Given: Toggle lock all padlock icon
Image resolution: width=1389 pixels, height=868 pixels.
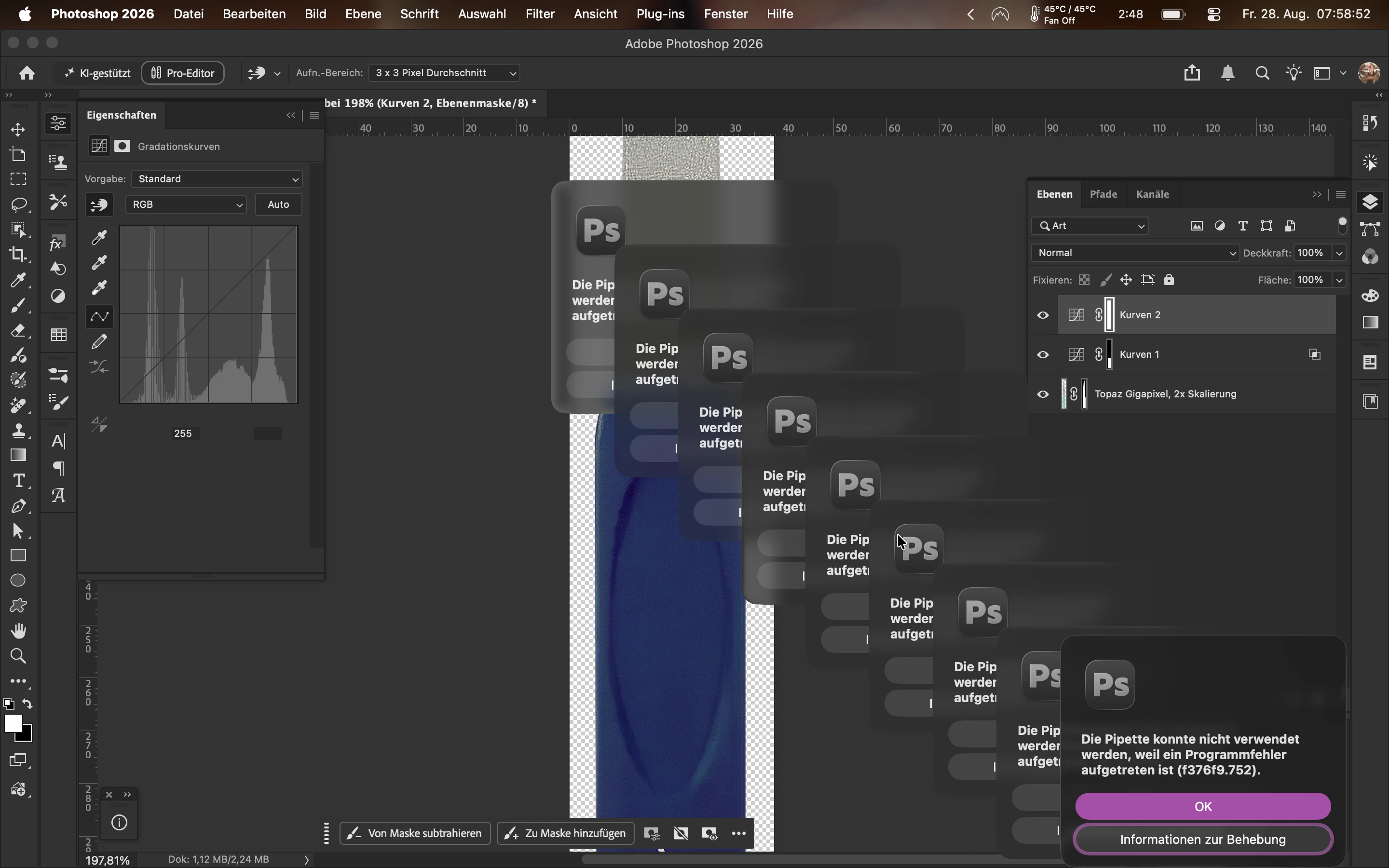Looking at the screenshot, I should click(1169, 280).
